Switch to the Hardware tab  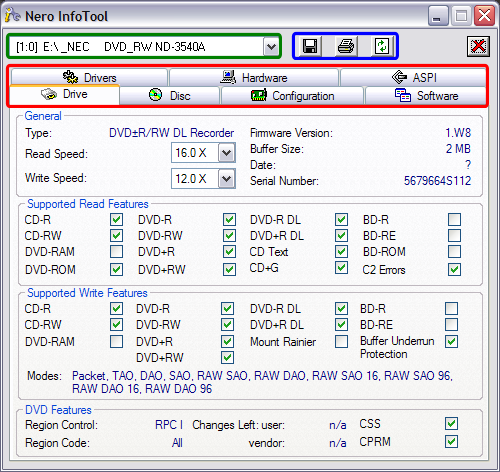point(254,77)
